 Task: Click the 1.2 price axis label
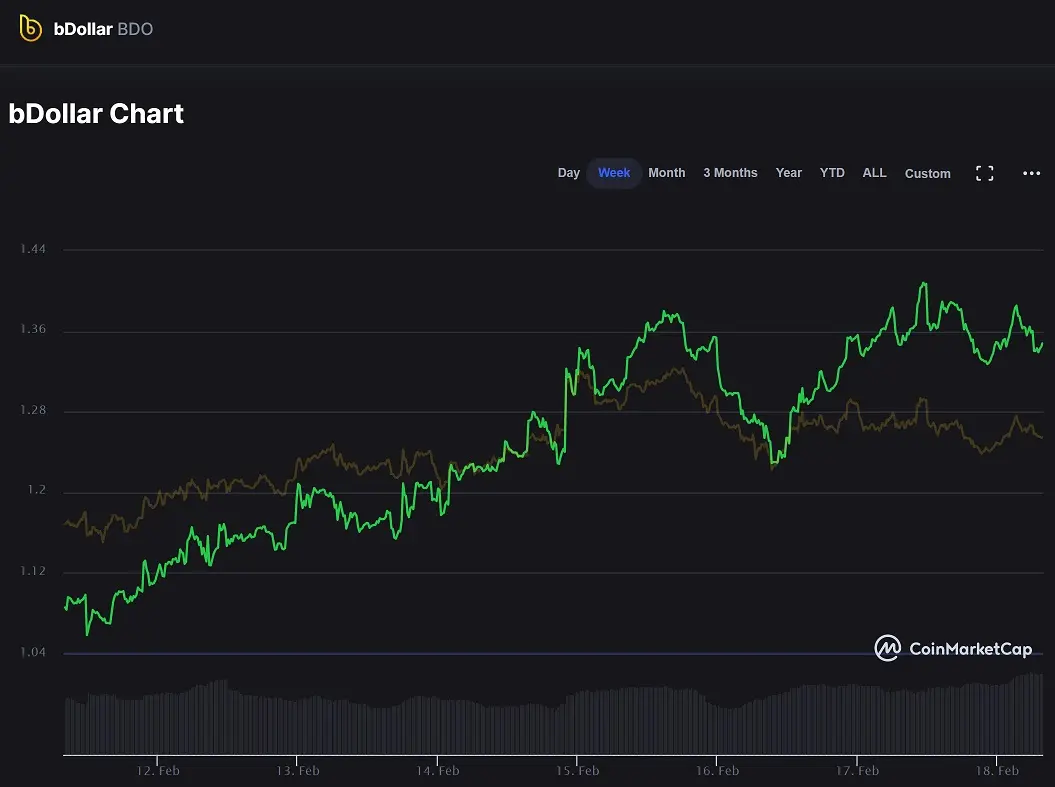[37, 490]
